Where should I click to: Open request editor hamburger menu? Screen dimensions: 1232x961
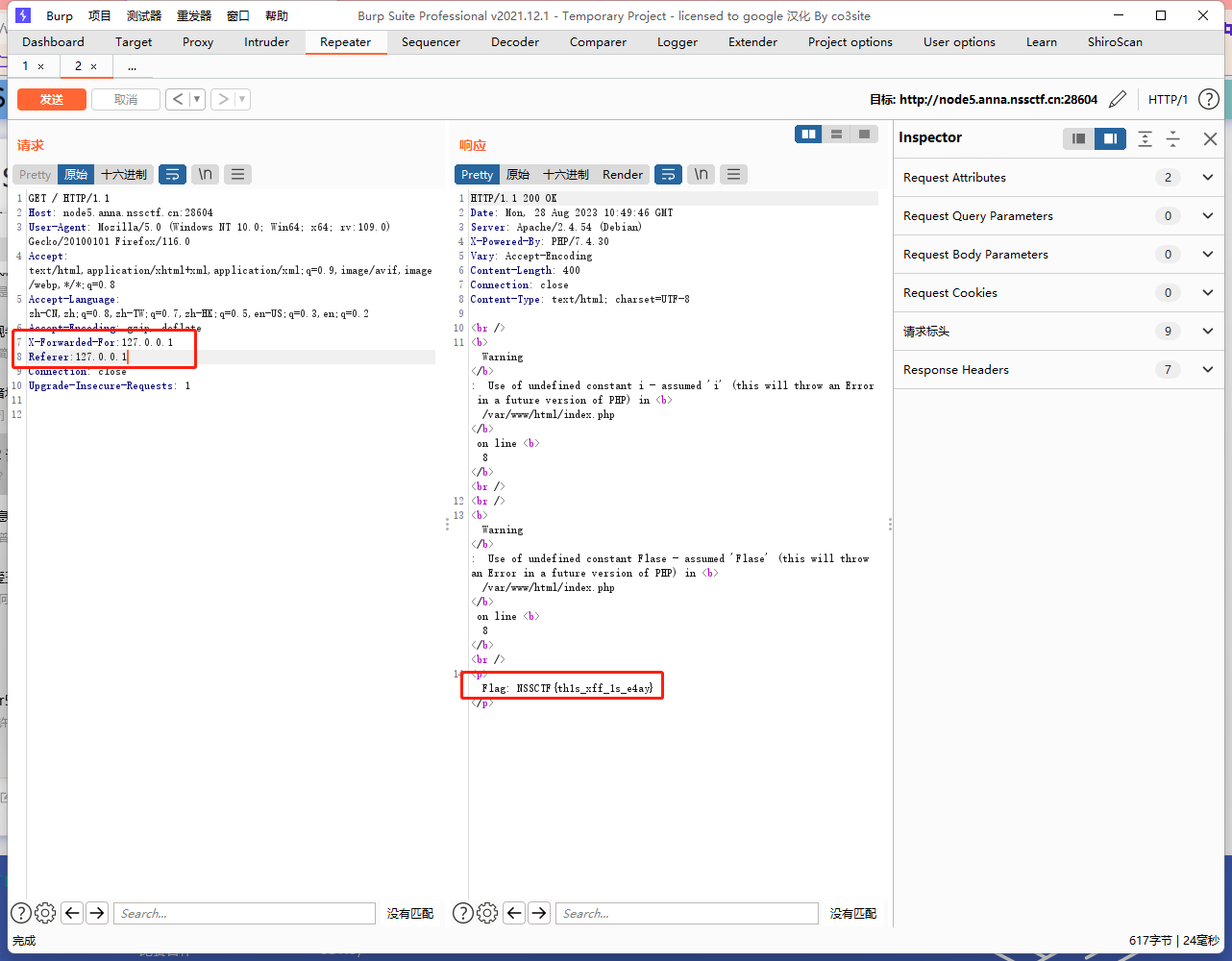click(237, 174)
